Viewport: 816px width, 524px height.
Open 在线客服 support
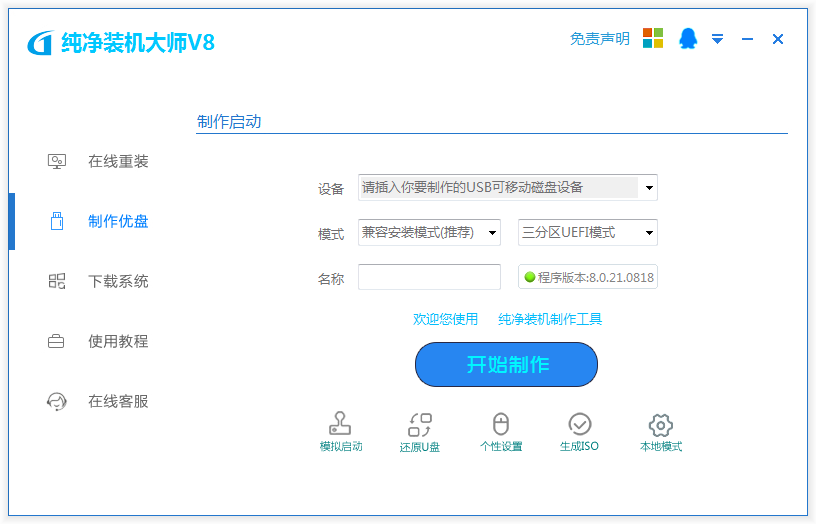tap(118, 401)
